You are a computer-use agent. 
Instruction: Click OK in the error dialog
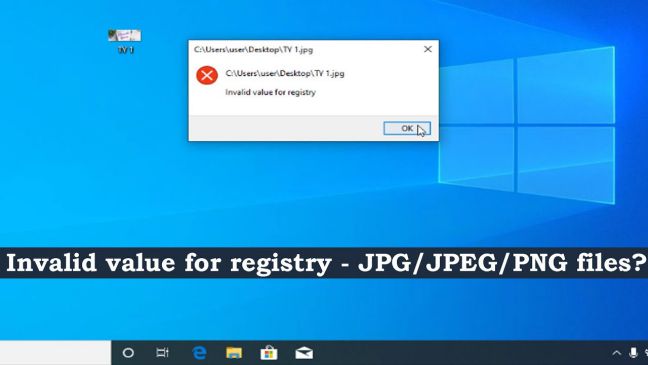pos(407,128)
